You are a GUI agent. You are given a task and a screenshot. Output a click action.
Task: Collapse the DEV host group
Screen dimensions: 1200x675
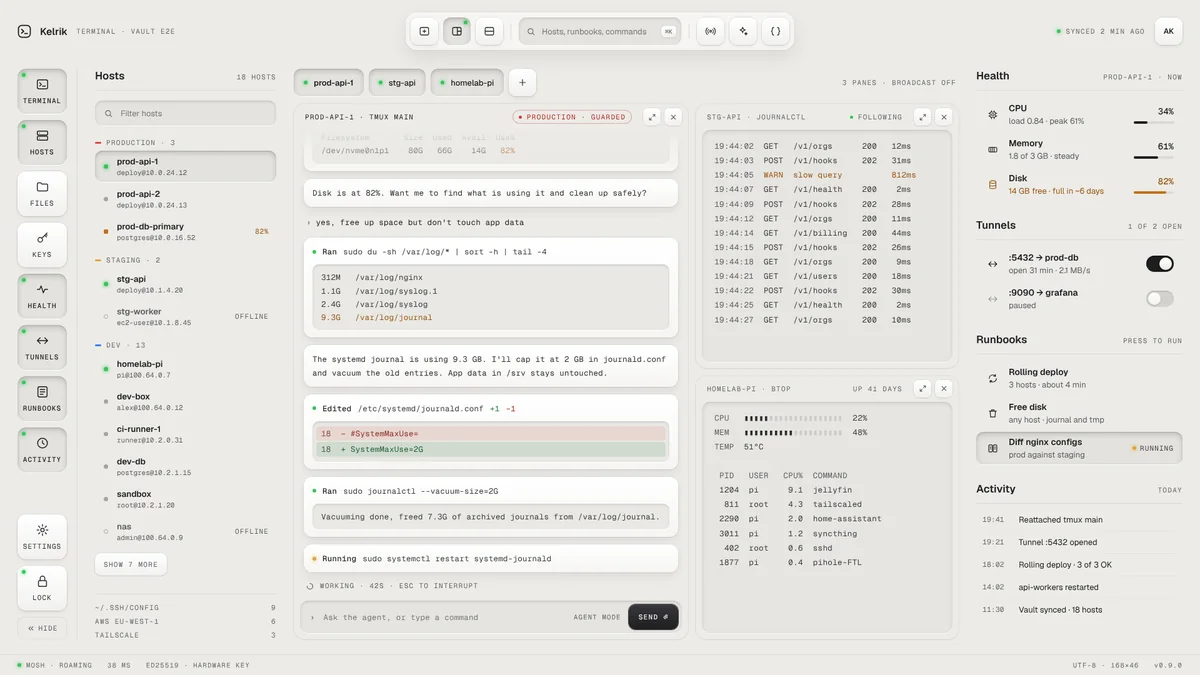click(120, 345)
